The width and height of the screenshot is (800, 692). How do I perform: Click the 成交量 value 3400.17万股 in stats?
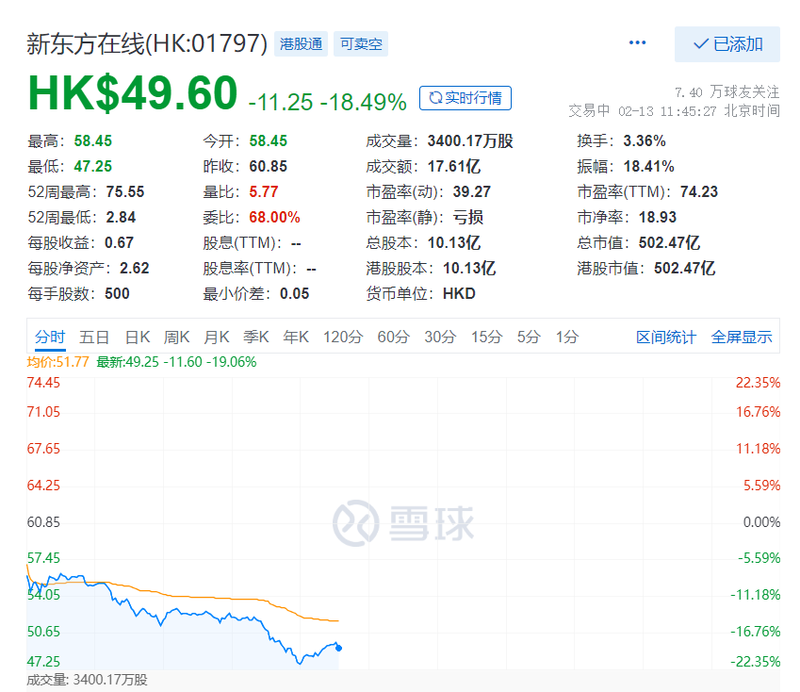click(470, 141)
